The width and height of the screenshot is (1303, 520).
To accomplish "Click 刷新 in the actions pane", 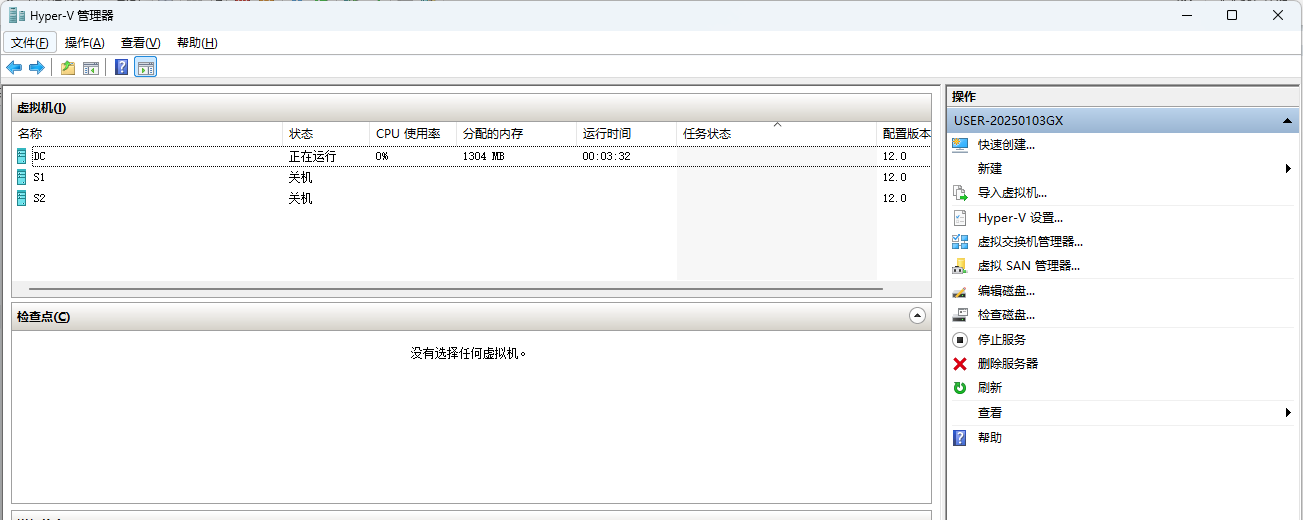I will 990,388.
